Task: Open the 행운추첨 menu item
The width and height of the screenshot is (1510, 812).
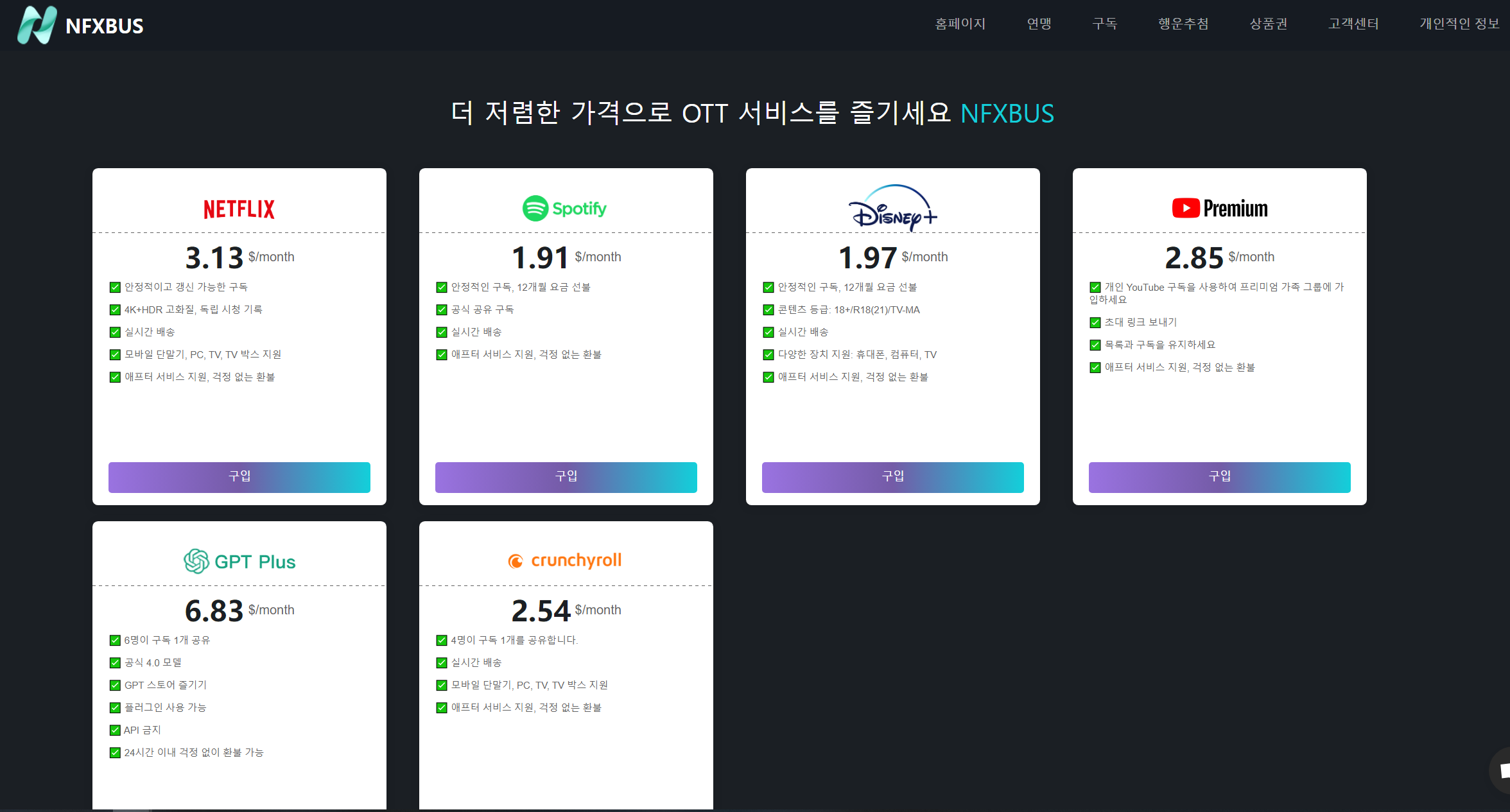Action: [x=1183, y=24]
